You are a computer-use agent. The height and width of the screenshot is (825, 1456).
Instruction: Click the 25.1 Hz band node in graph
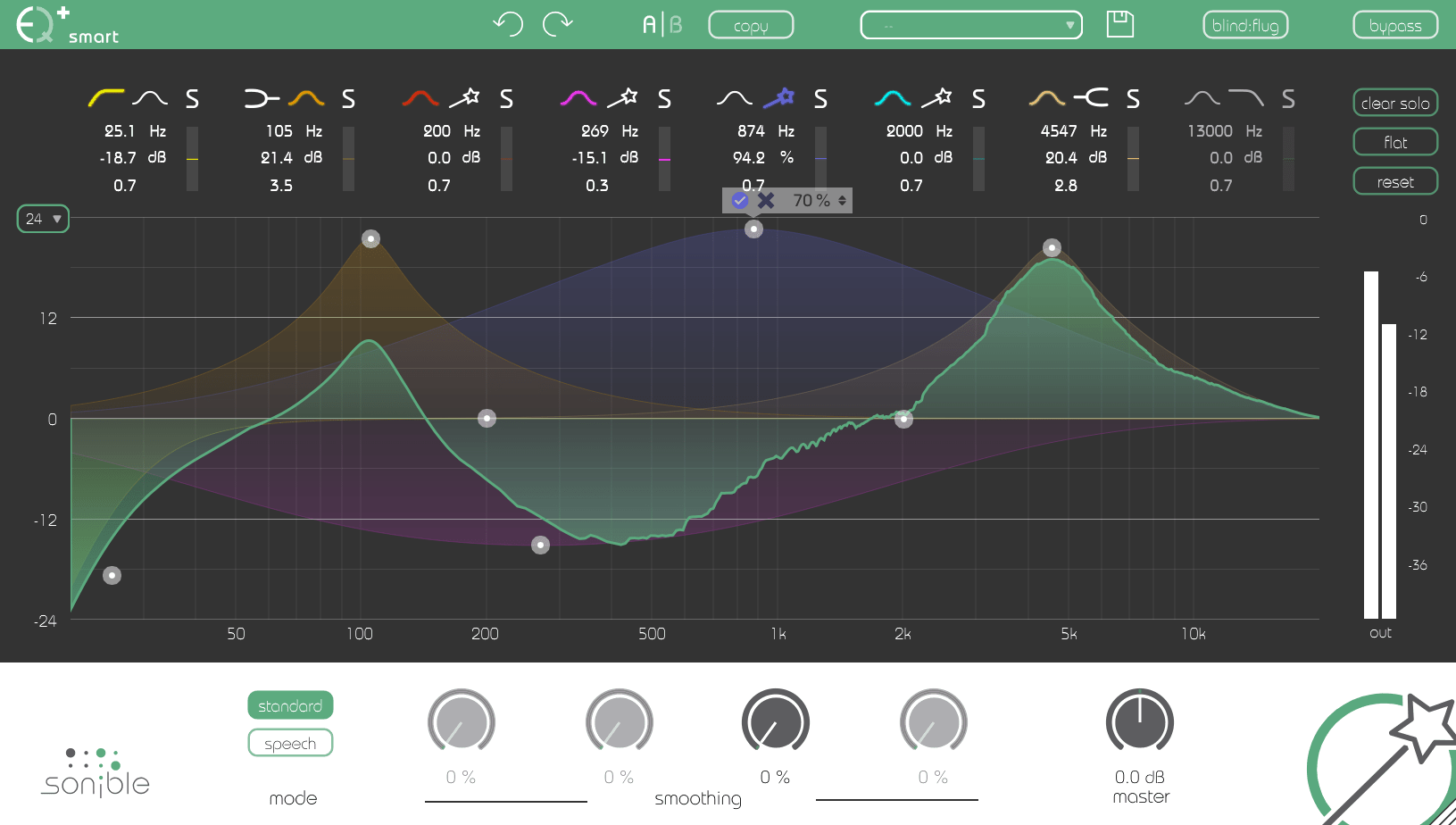[112, 575]
